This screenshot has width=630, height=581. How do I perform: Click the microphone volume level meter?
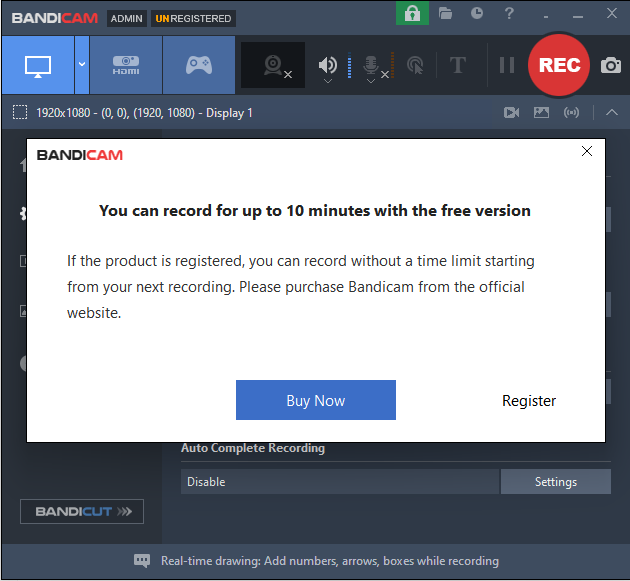392,65
